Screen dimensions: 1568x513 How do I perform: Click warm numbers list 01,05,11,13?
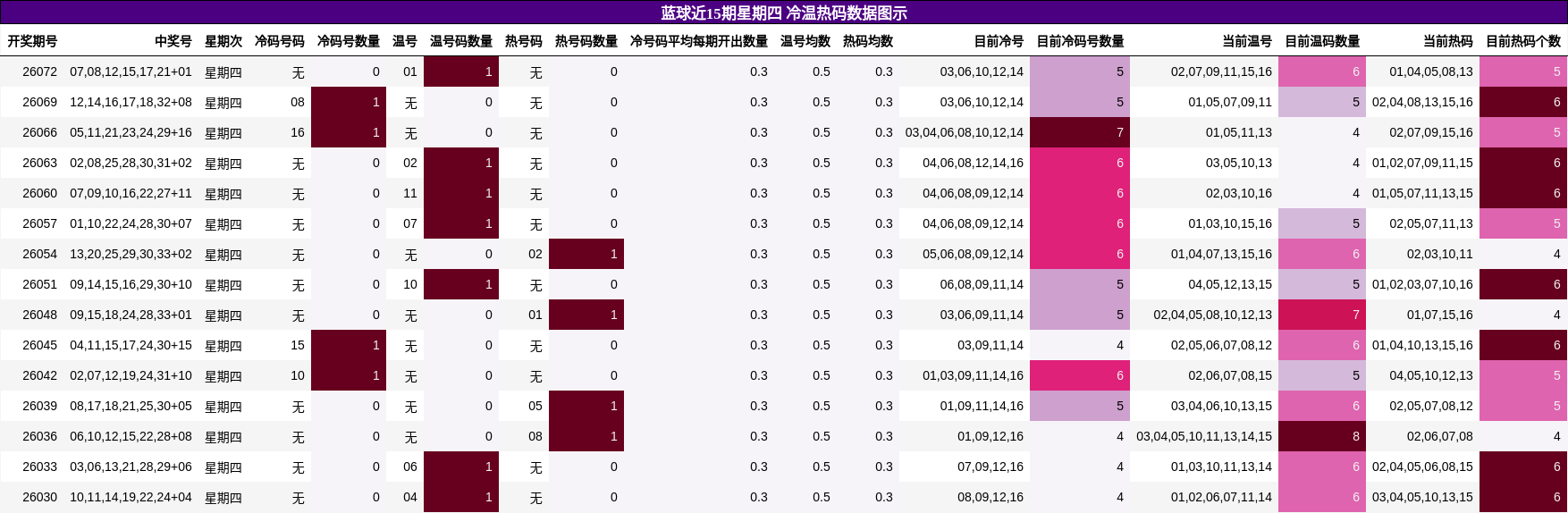1239,132
